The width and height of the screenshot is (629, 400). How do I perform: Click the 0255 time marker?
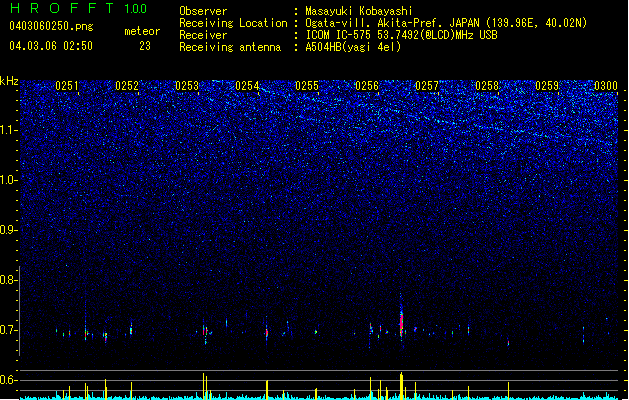[x=307, y=86]
